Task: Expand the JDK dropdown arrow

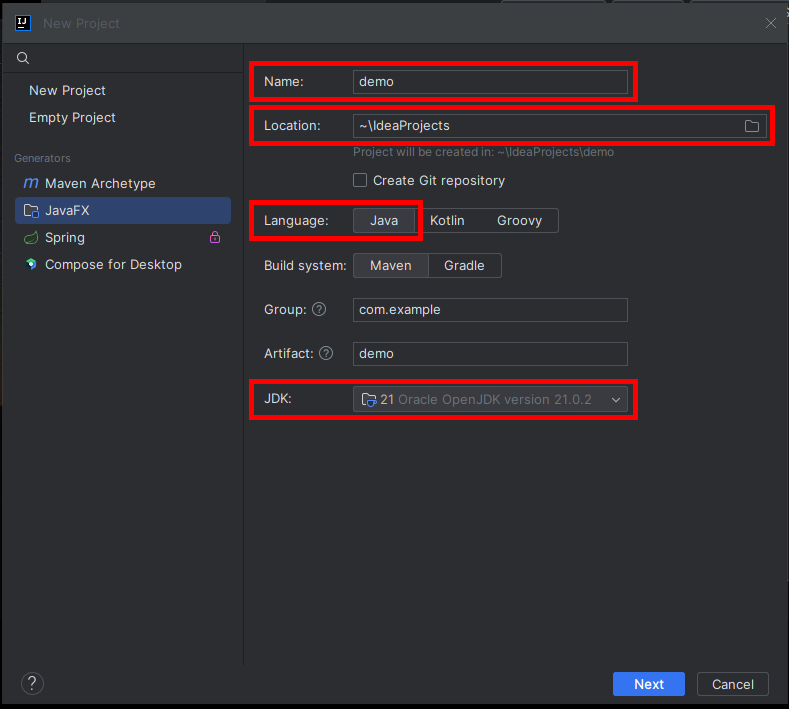Action: click(616, 400)
